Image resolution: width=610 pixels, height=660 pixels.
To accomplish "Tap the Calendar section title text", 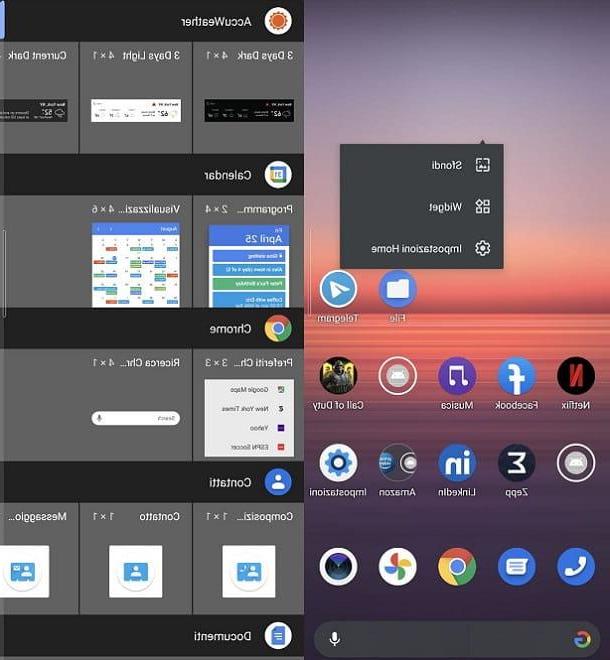I will pos(228,175).
